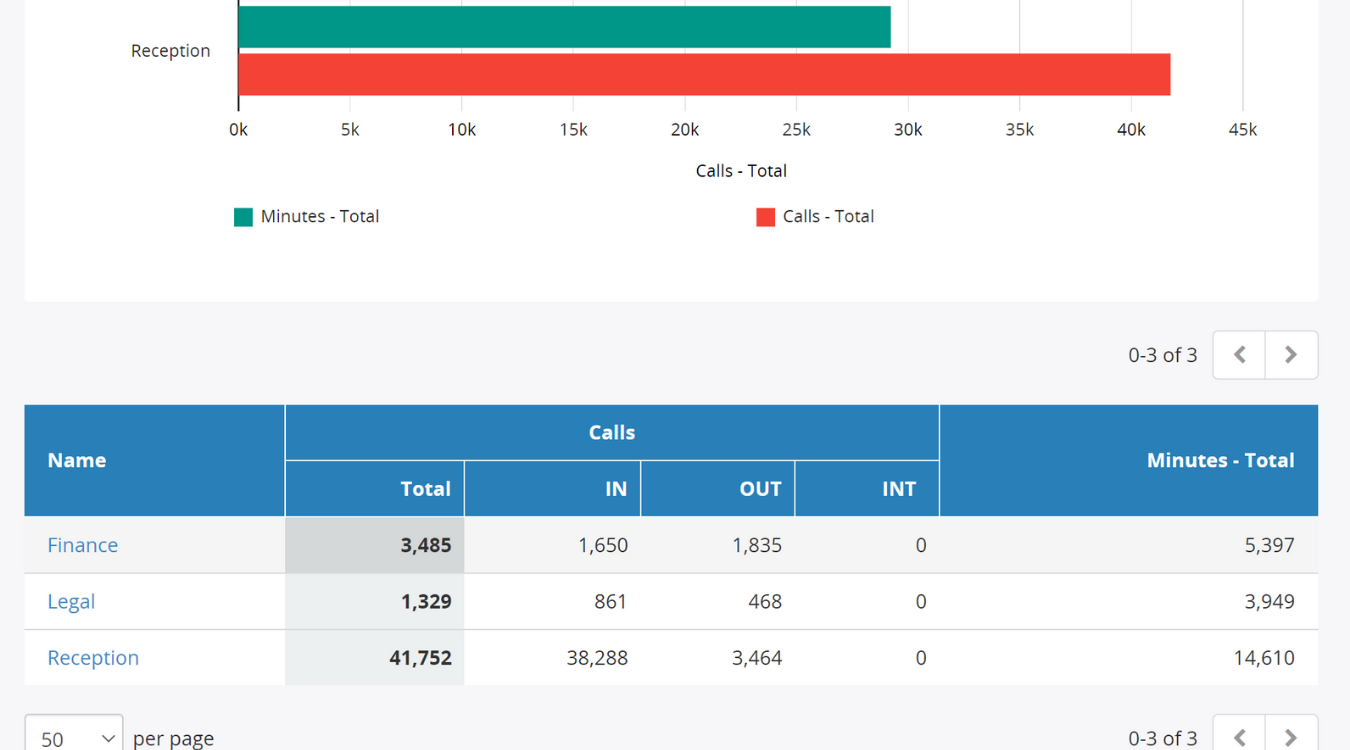Click the Reception chart axis label
This screenshot has height=750, width=1350.
171,51
